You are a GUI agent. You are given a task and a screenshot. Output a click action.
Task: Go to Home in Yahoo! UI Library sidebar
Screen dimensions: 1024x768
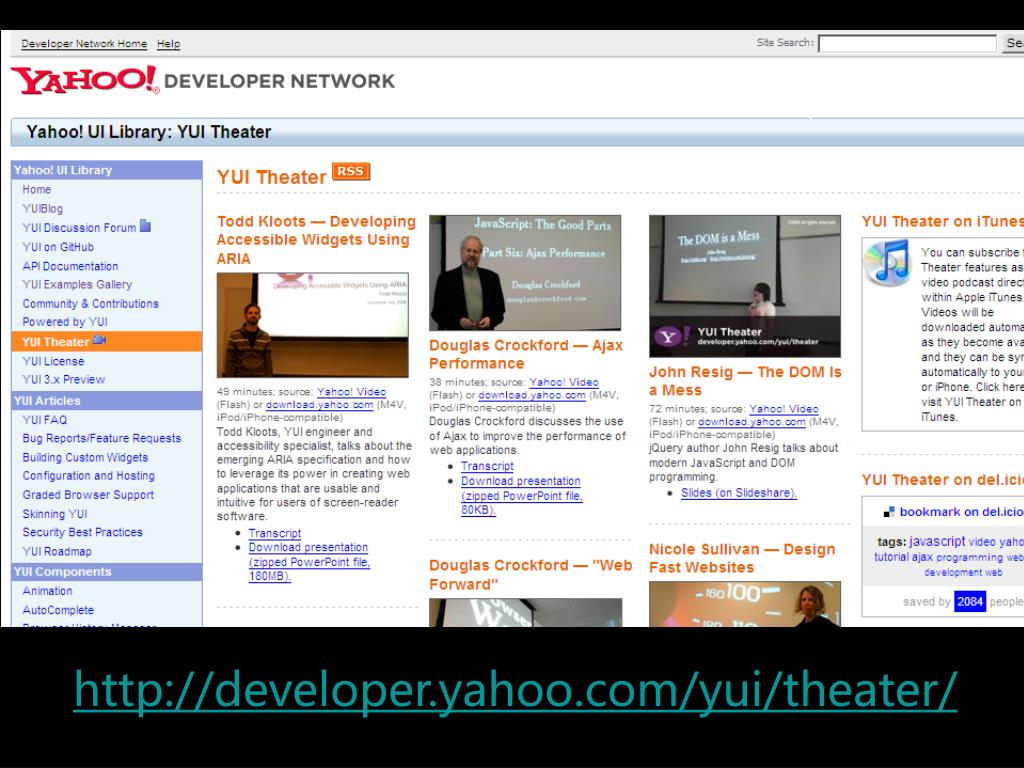click(x=37, y=189)
